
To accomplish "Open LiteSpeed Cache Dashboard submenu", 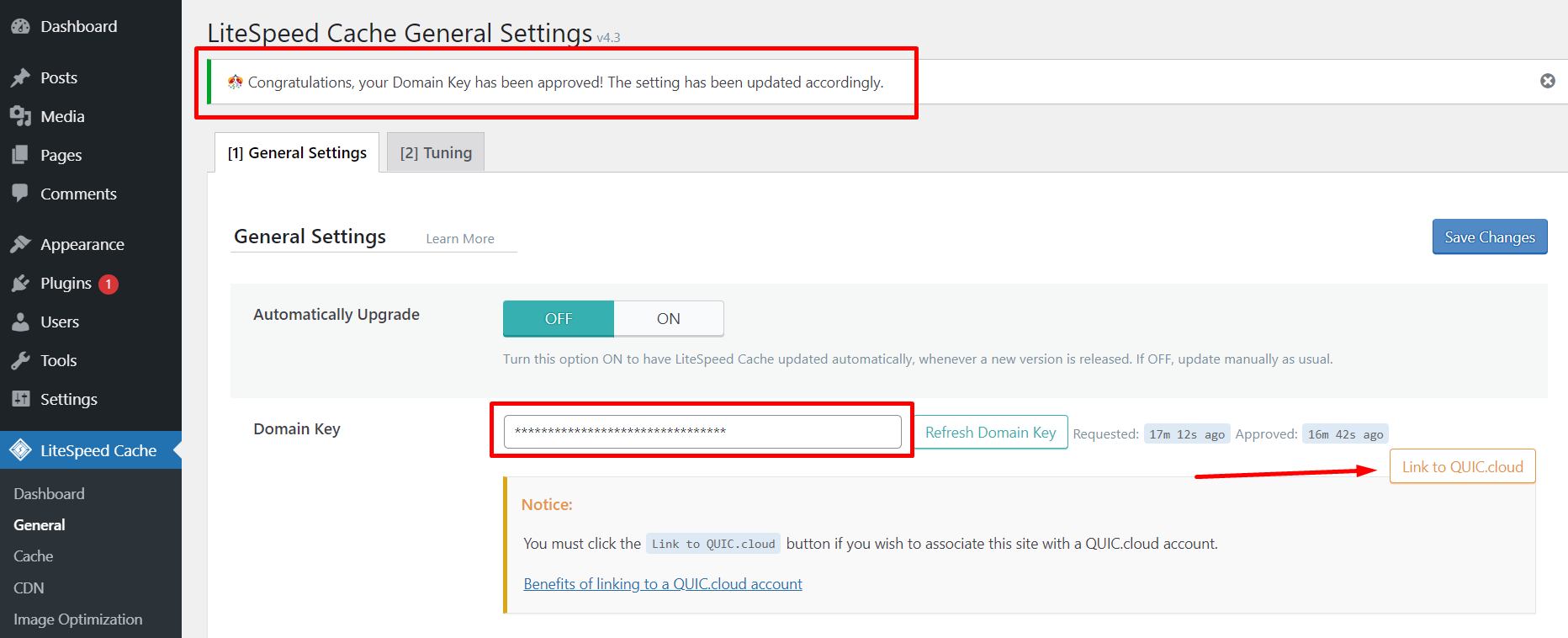I will click(49, 493).
